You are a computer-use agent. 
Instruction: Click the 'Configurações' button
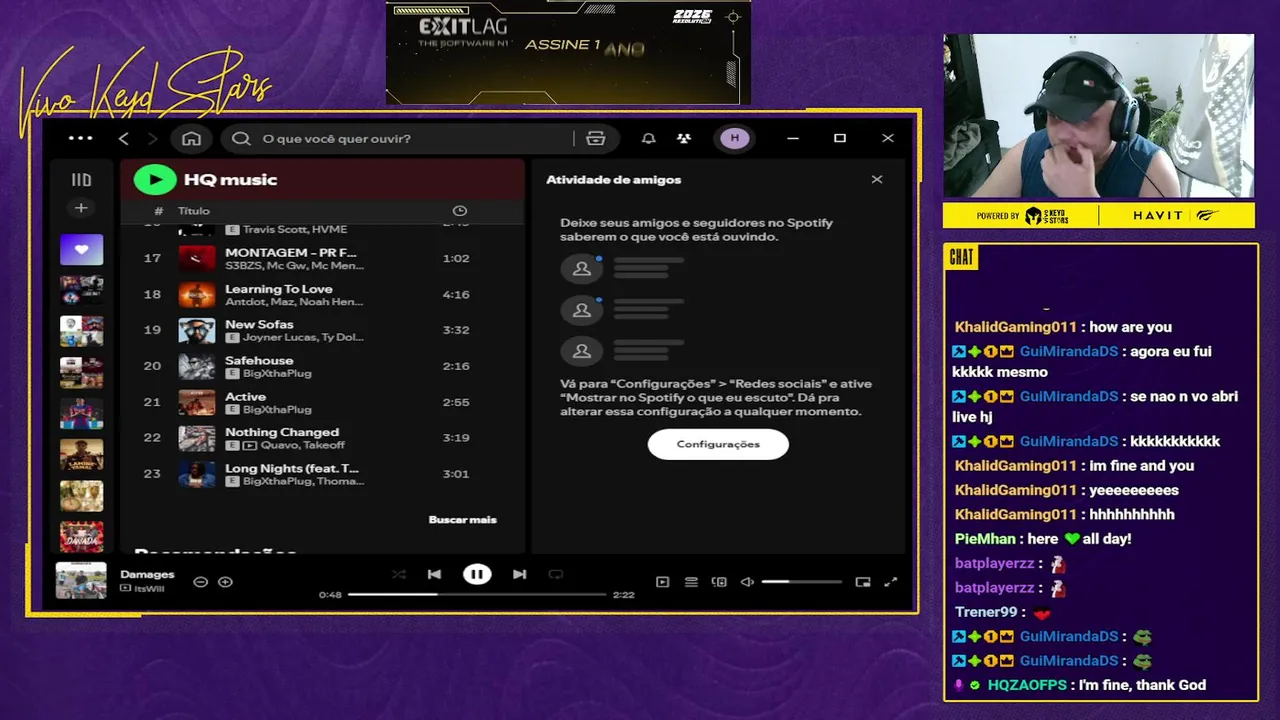(718, 444)
